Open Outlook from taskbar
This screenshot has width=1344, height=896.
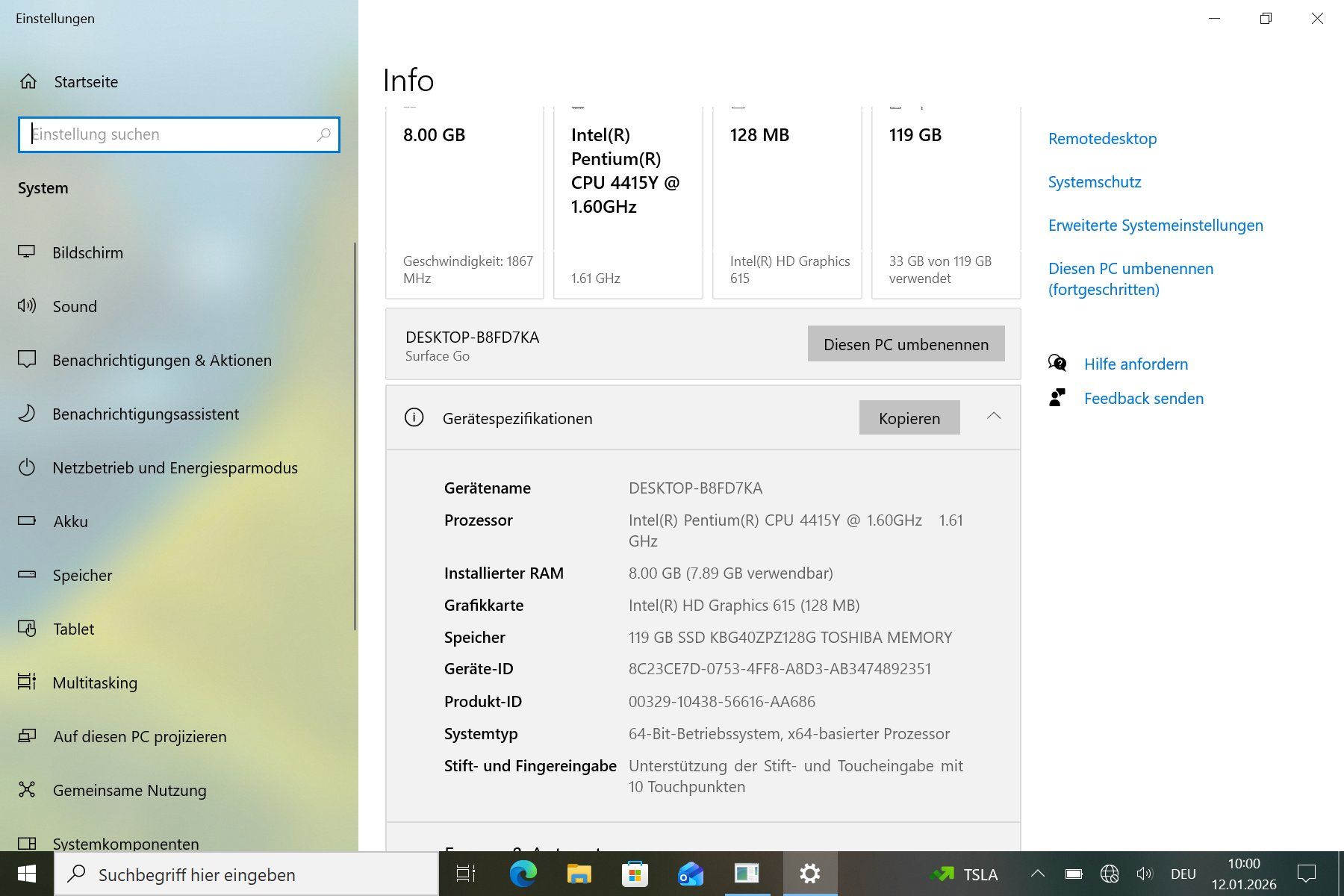coord(691,874)
